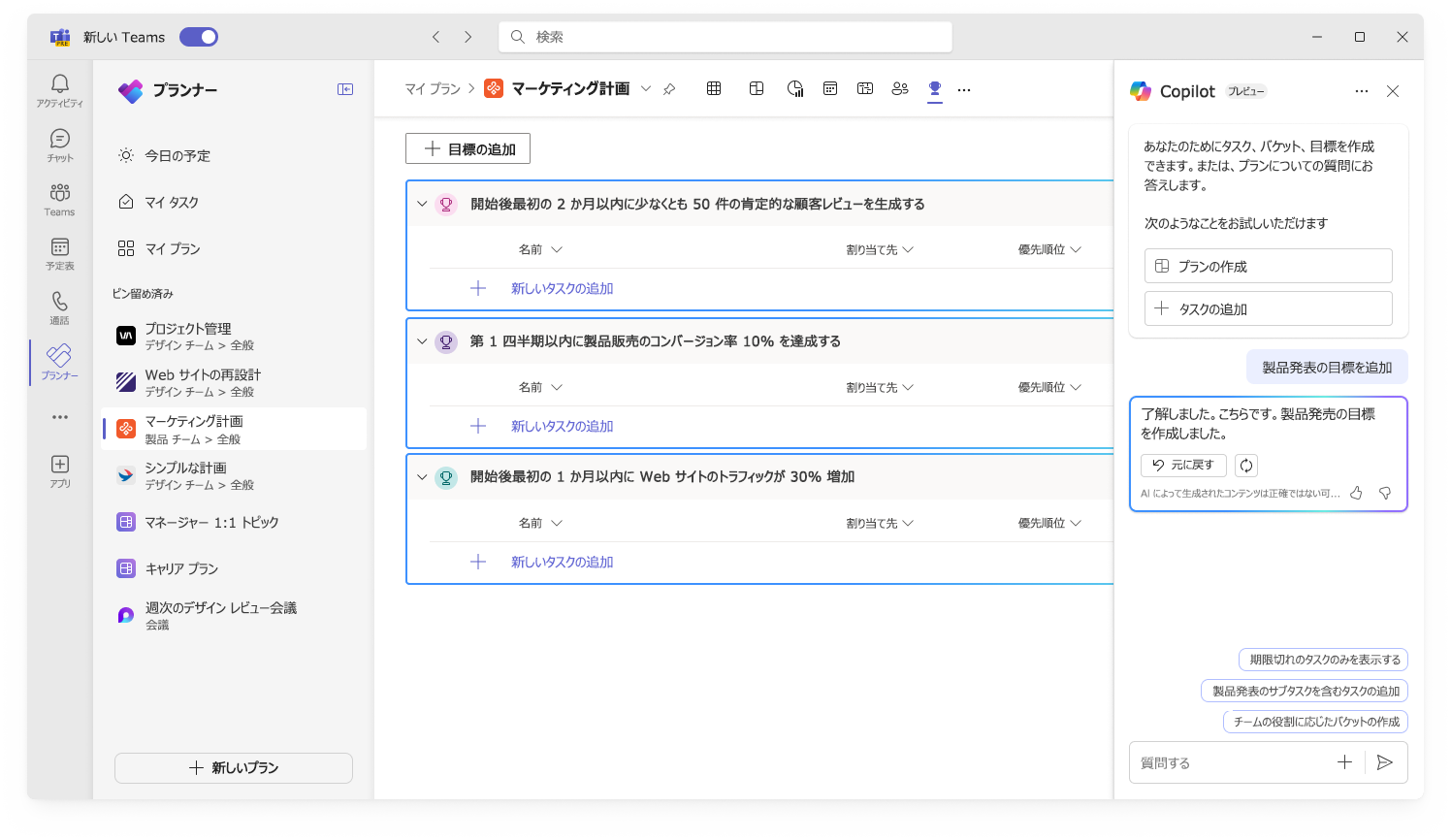Toggle the 新しい Teams switch
The image size is (1451, 840).
coord(199,37)
